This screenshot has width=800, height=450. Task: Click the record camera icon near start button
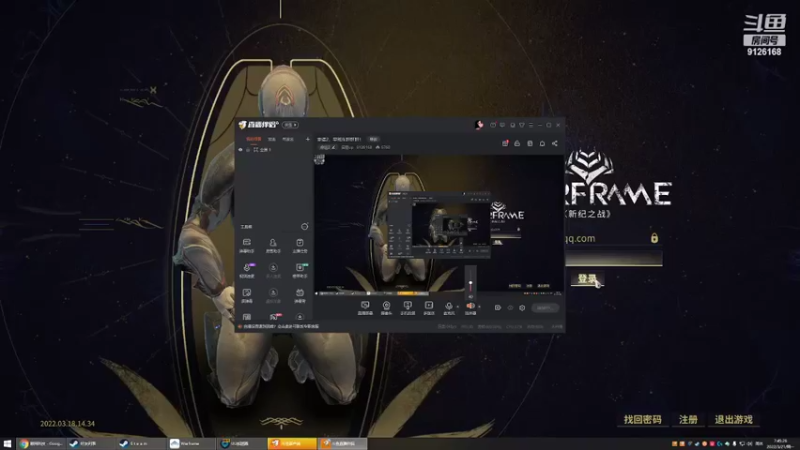[497, 308]
